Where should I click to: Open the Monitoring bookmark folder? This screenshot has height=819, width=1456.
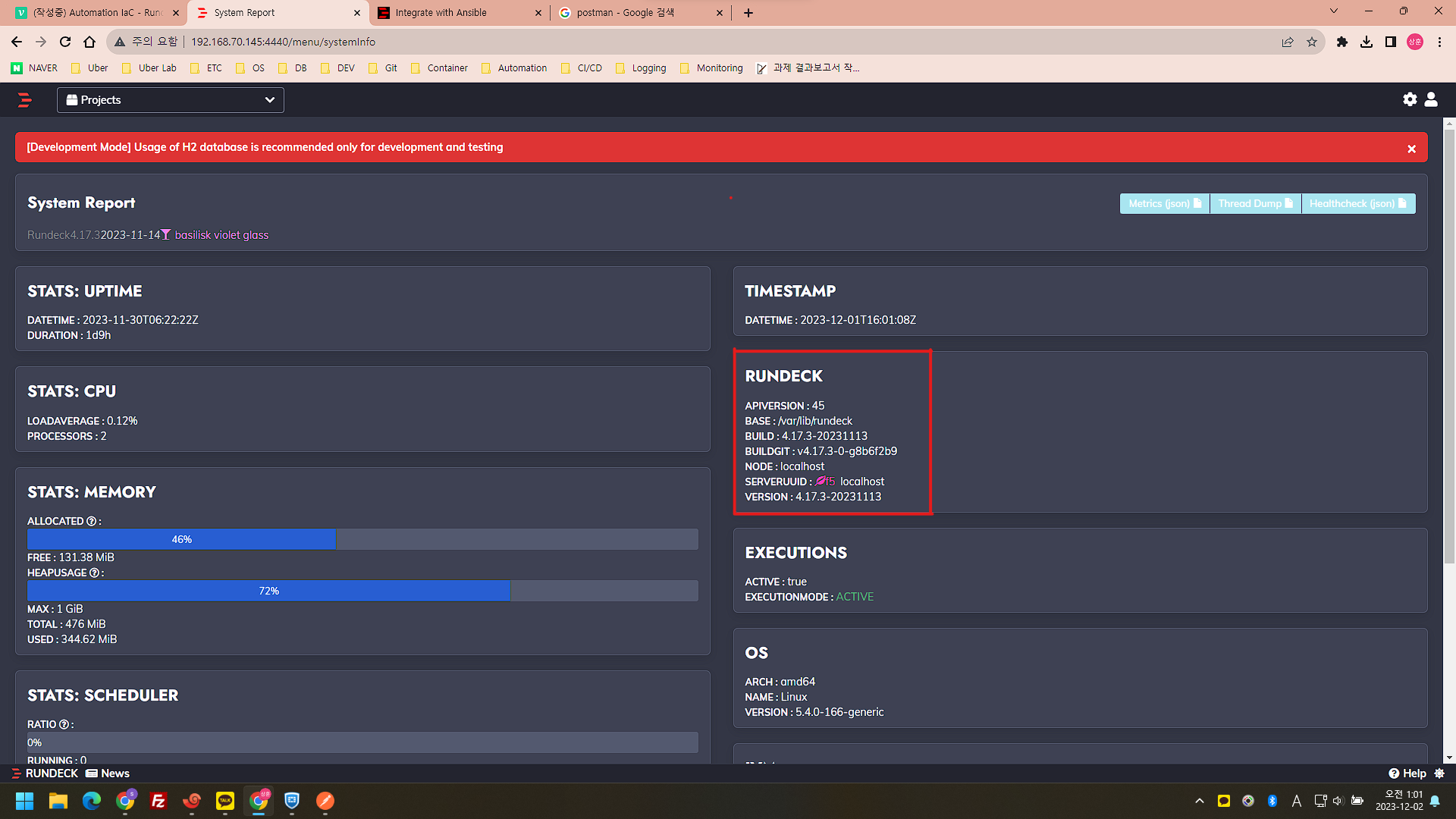[711, 68]
